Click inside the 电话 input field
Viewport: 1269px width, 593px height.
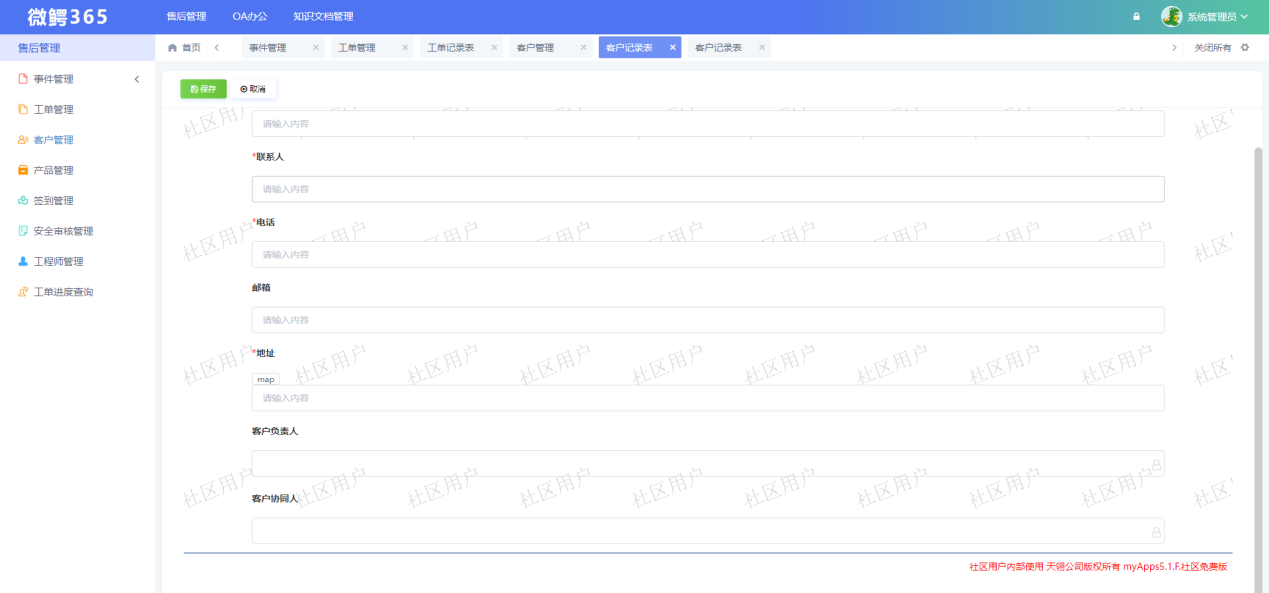coord(700,254)
